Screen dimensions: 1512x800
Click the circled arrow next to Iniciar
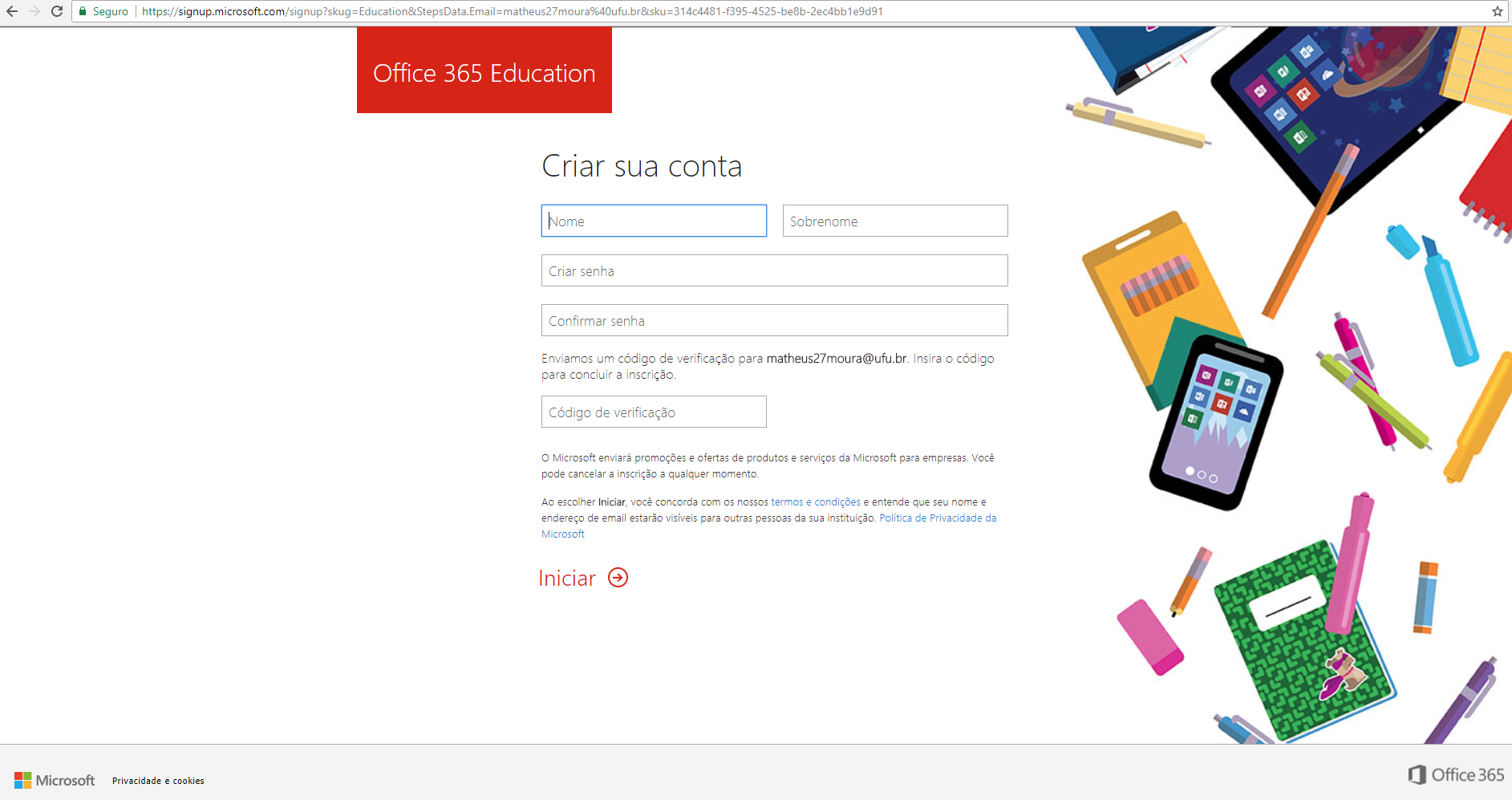pos(618,578)
